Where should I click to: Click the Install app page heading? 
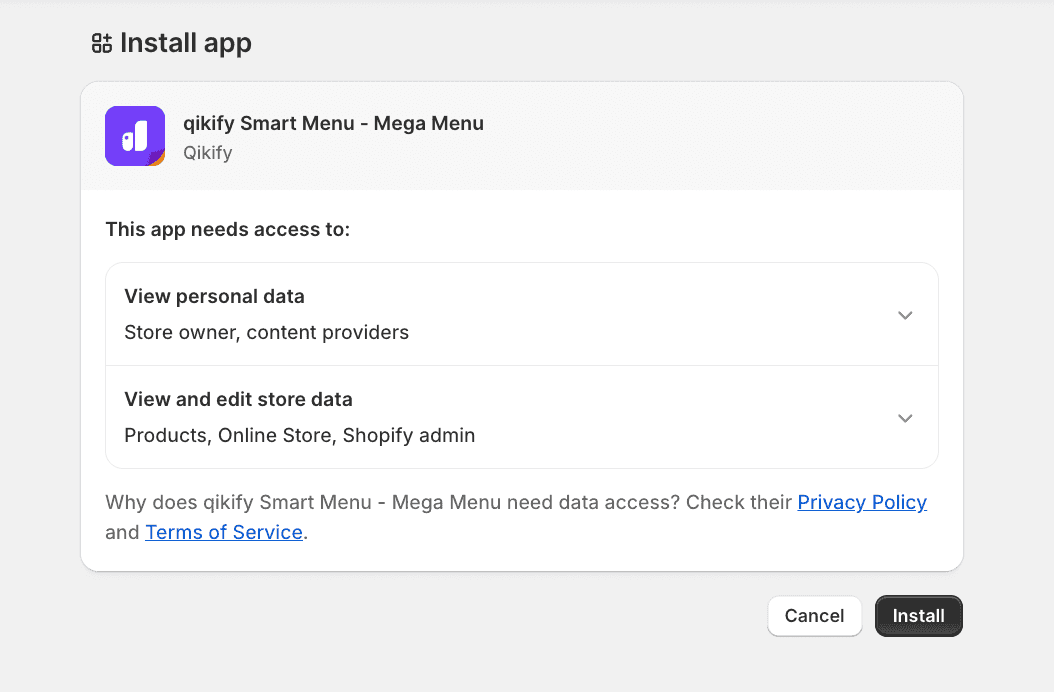click(x=186, y=43)
